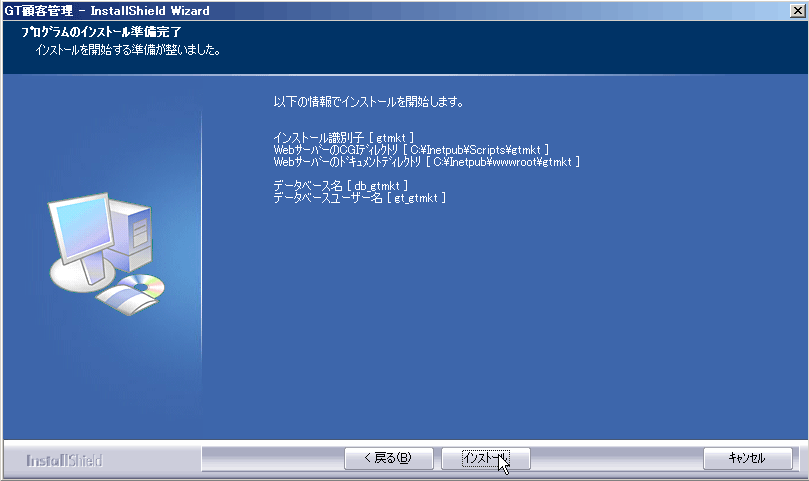The width and height of the screenshot is (809, 481).
Task: Click the インストールを開始する準備が整いました subtitle
Action: (x=128, y=50)
